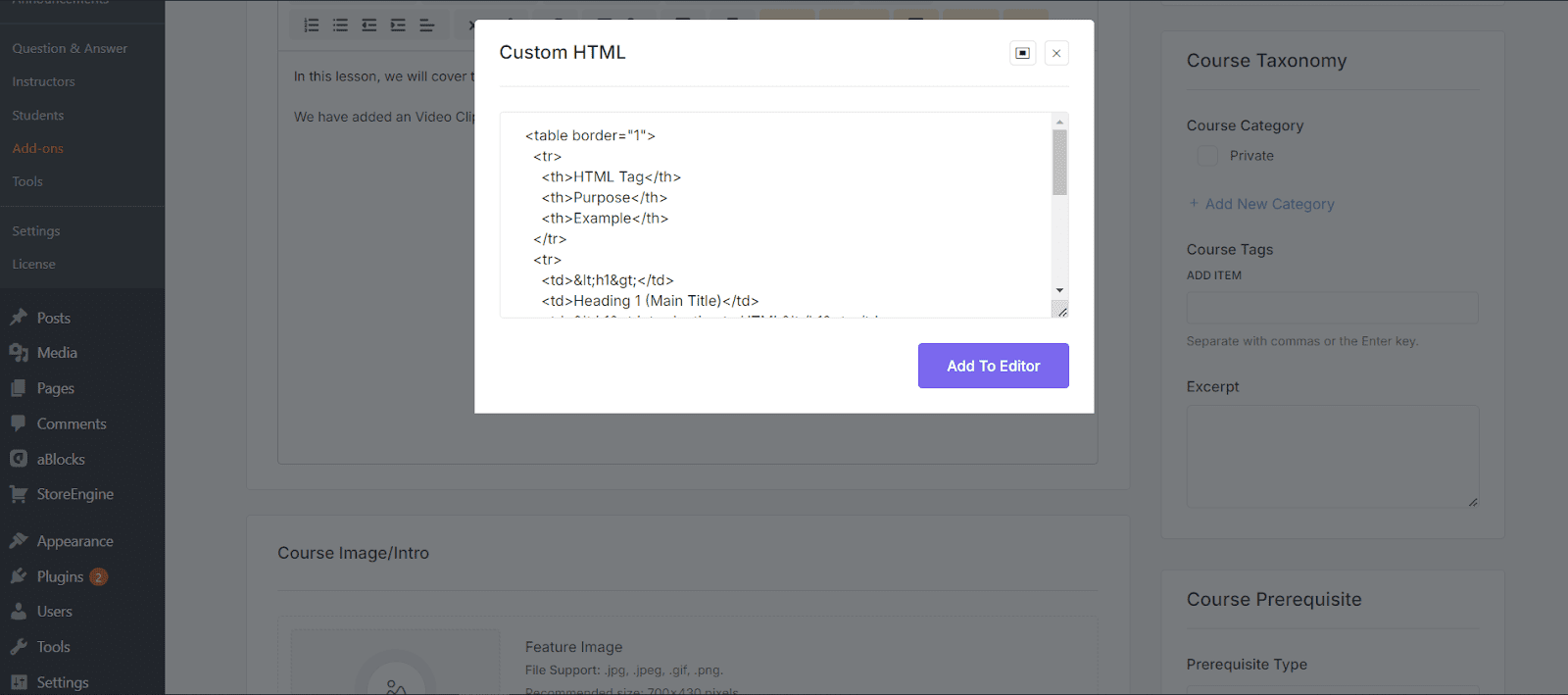
Task: Collapse the Course Taxonomy panel
Action: click(1265, 60)
